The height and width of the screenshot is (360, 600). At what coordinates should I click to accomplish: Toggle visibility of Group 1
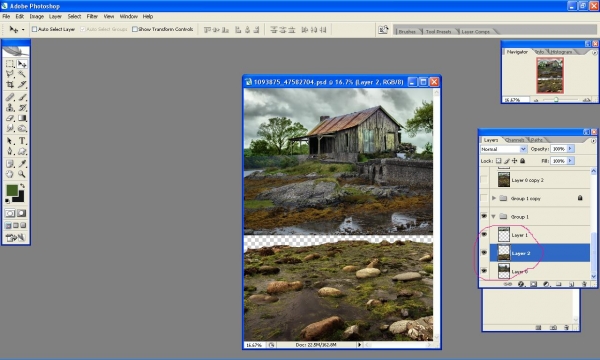[484, 217]
